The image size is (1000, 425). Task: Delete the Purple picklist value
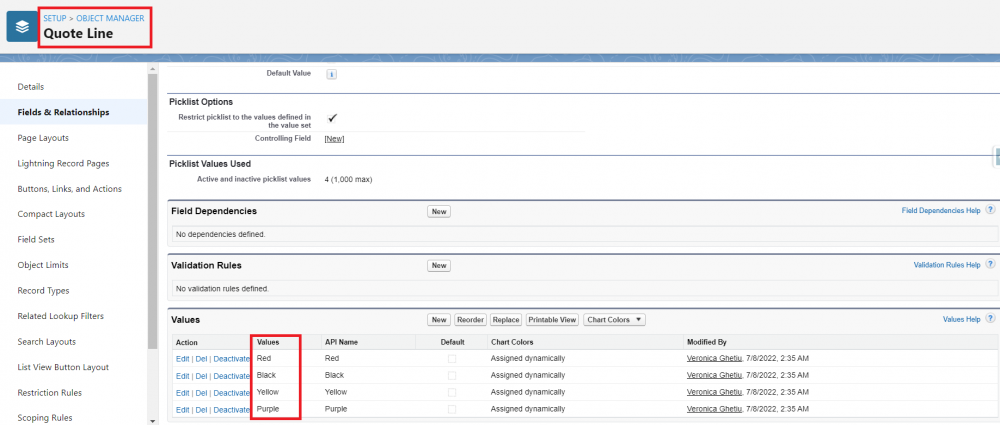pos(201,410)
